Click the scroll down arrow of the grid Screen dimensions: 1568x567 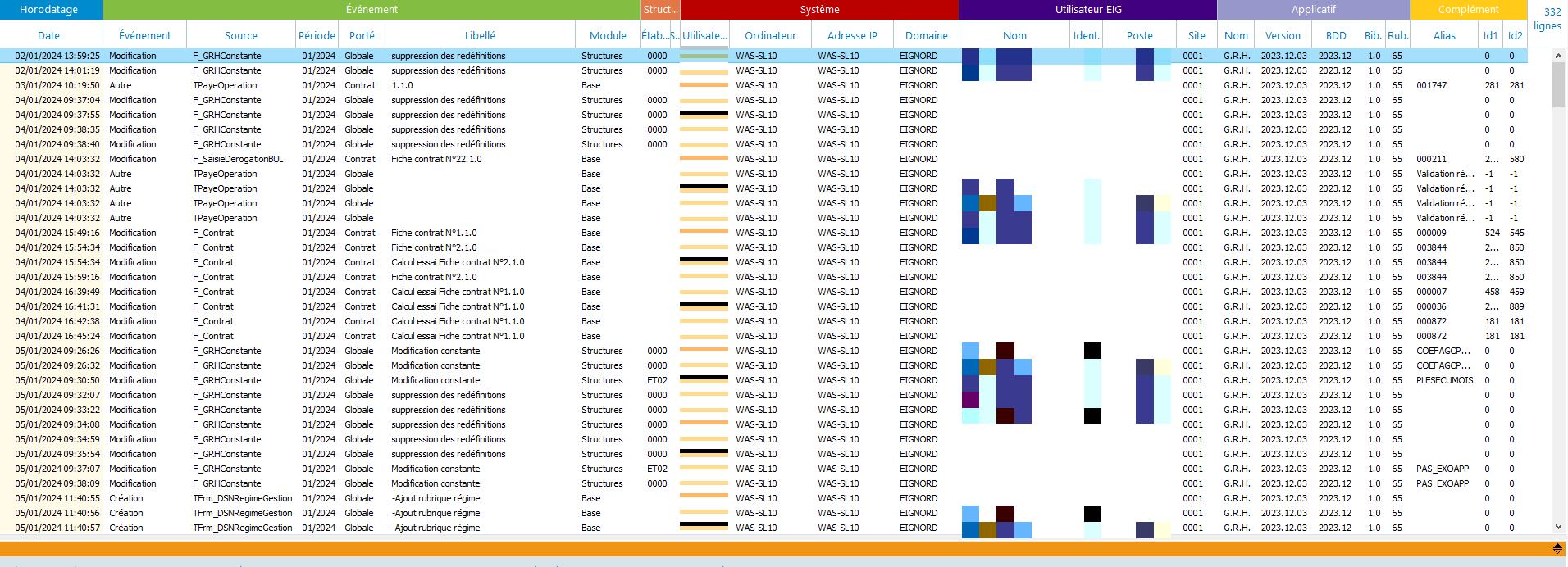point(1558,528)
